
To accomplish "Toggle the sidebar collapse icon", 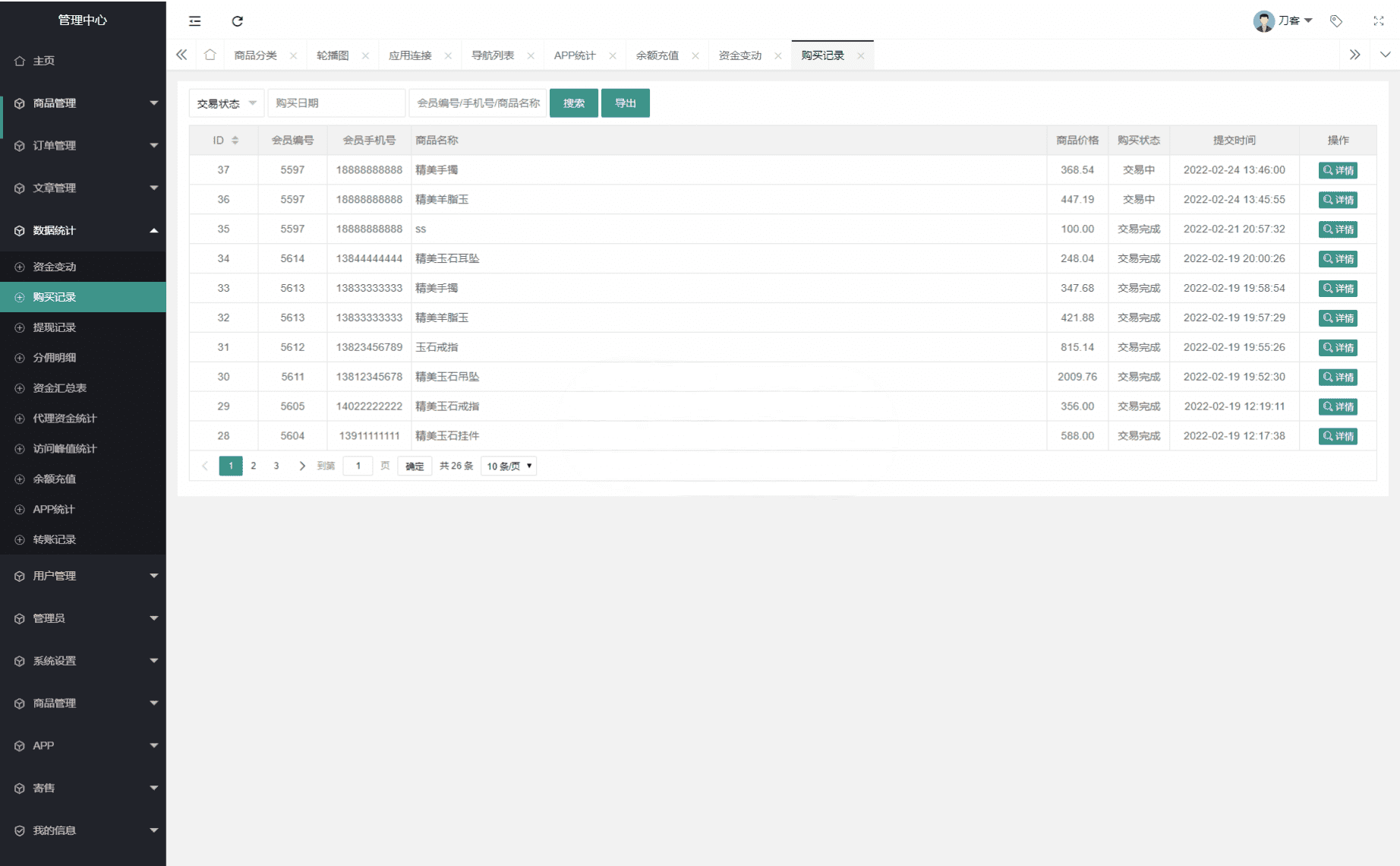I will tap(195, 21).
